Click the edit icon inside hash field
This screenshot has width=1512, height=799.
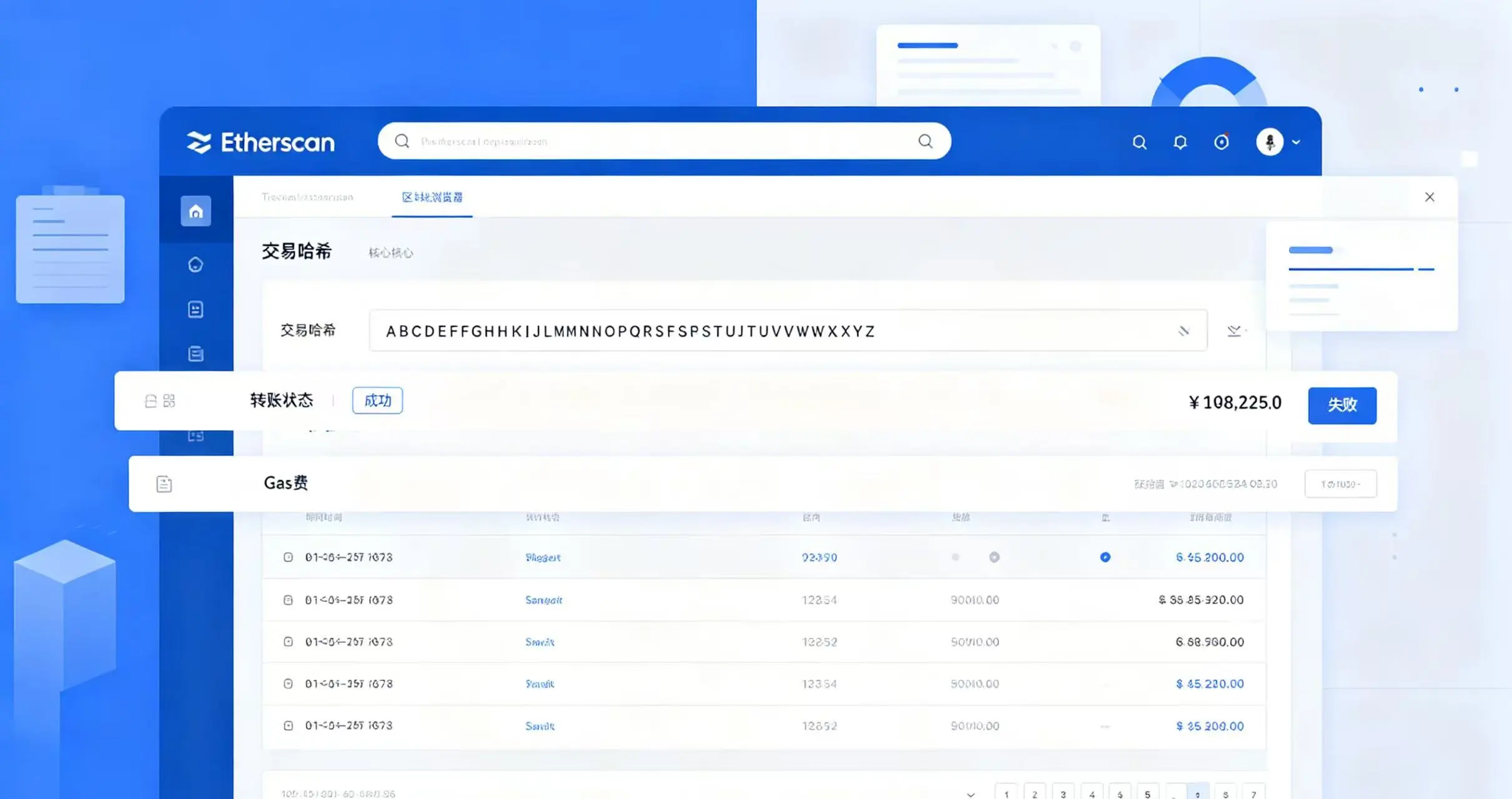point(1183,330)
